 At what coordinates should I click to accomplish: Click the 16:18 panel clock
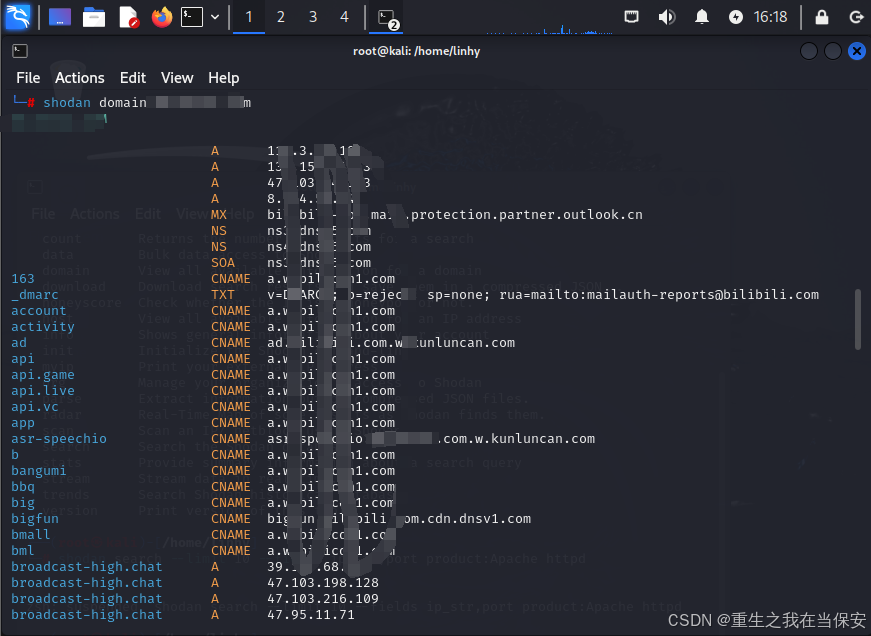click(x=770, y=17)
